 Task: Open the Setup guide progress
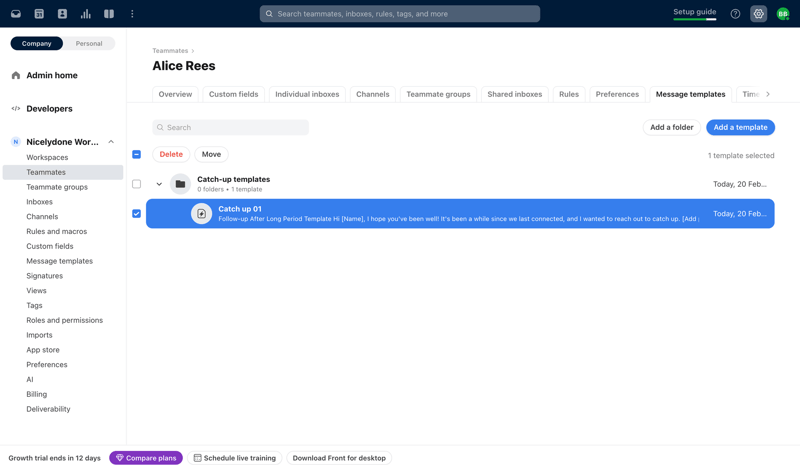[694, 13]
